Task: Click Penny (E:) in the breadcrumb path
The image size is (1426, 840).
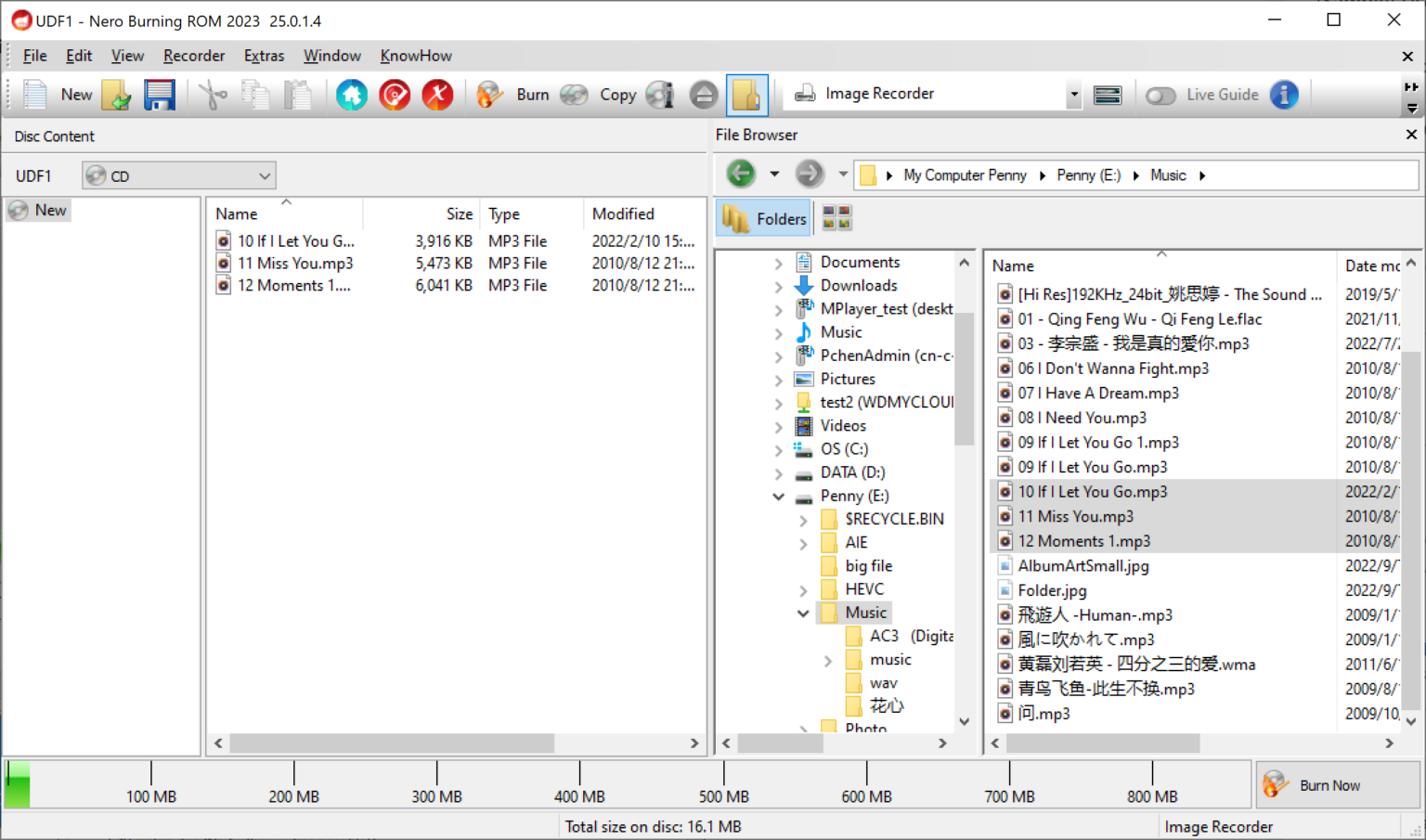Action: pyautogui.click(x=1088, y=175)
